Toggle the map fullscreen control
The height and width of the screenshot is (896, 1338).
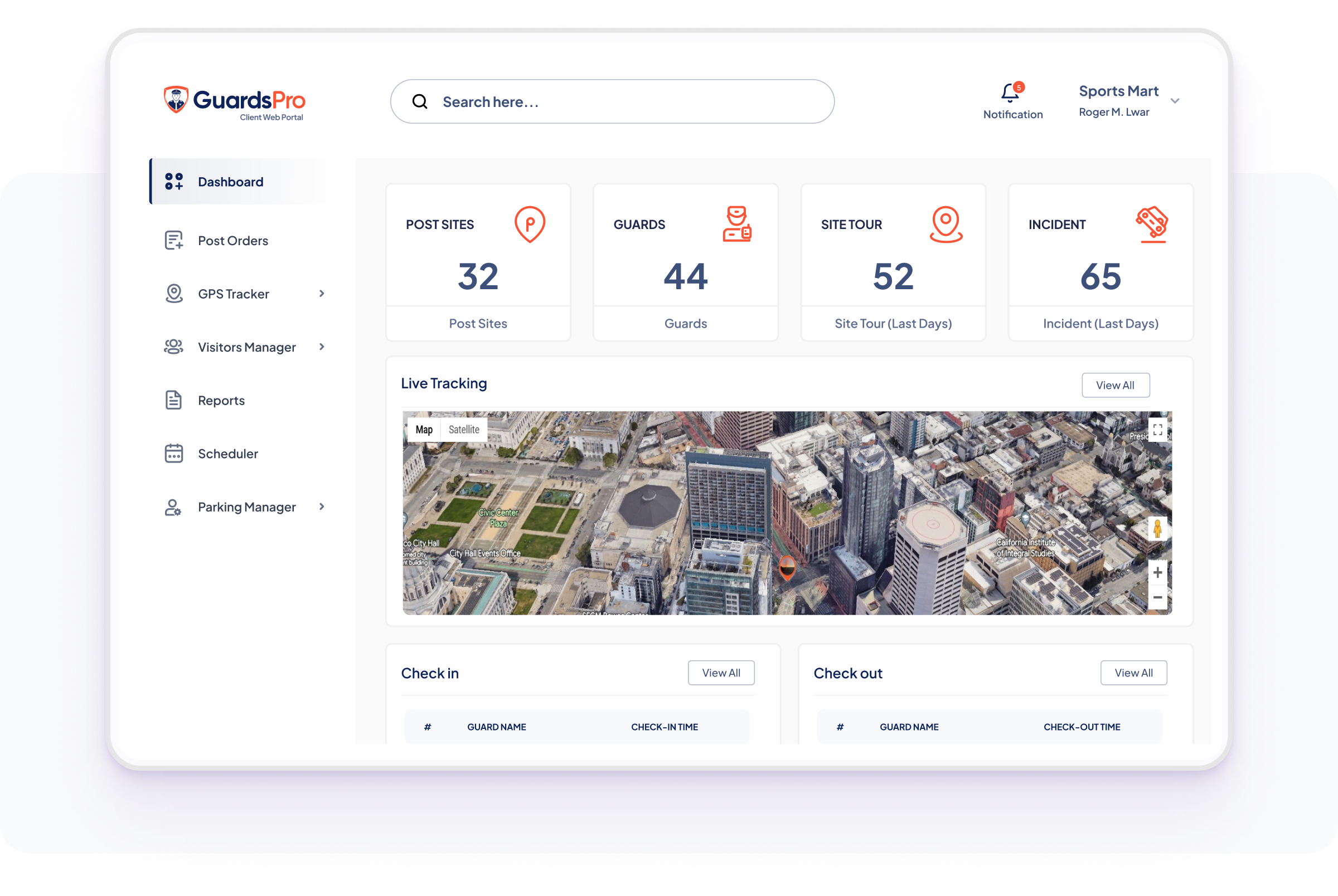coord(1158,430)
